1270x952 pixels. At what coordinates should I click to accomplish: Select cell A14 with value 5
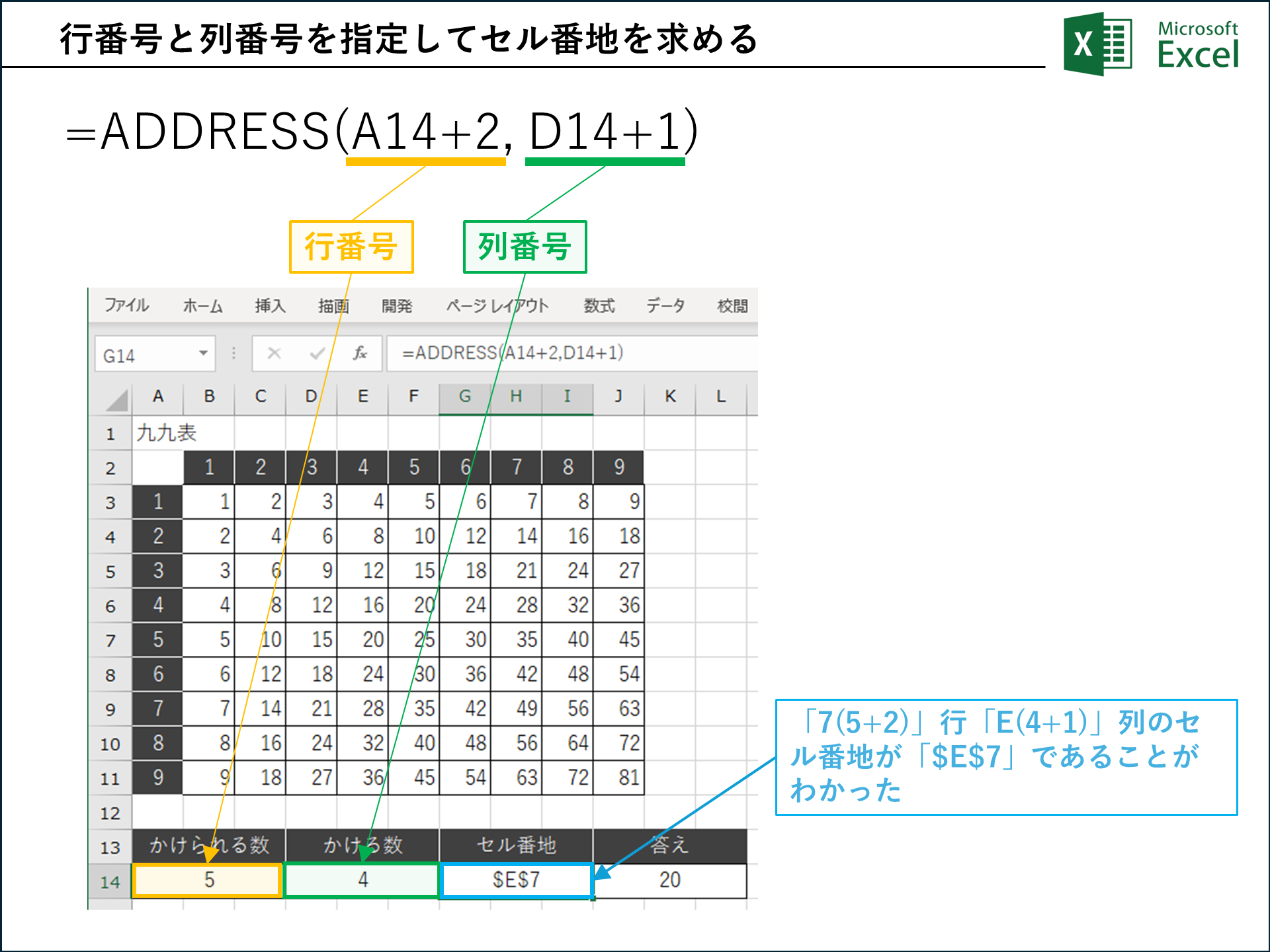tap(208, 881)
